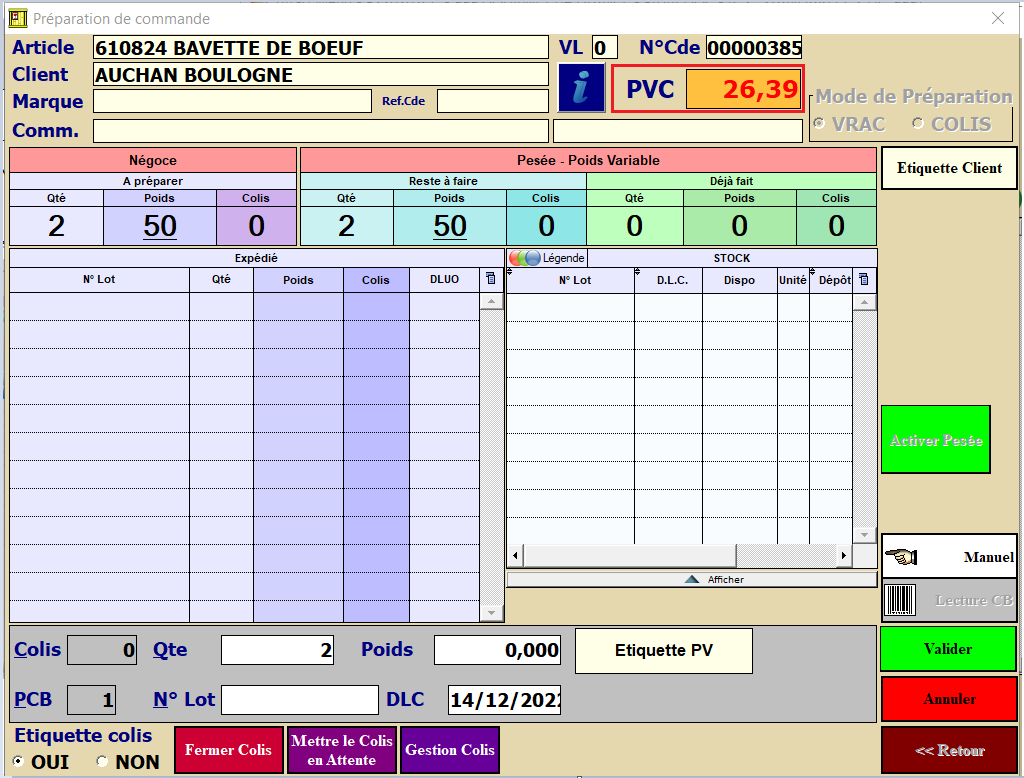
Task: Click the Dispo column header in STOCK
Action: click(x=739, y=281)
